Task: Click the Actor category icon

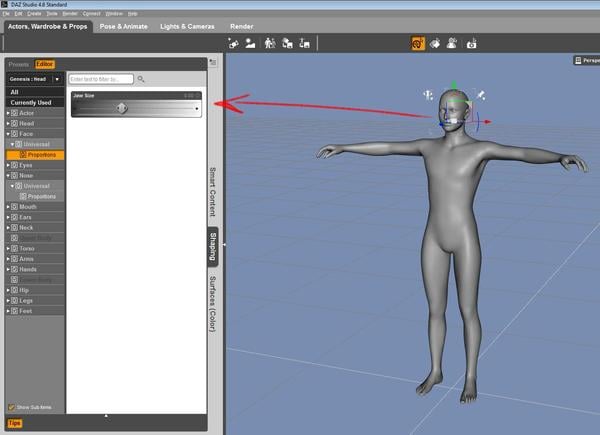Action: click(x=14, y=113)
